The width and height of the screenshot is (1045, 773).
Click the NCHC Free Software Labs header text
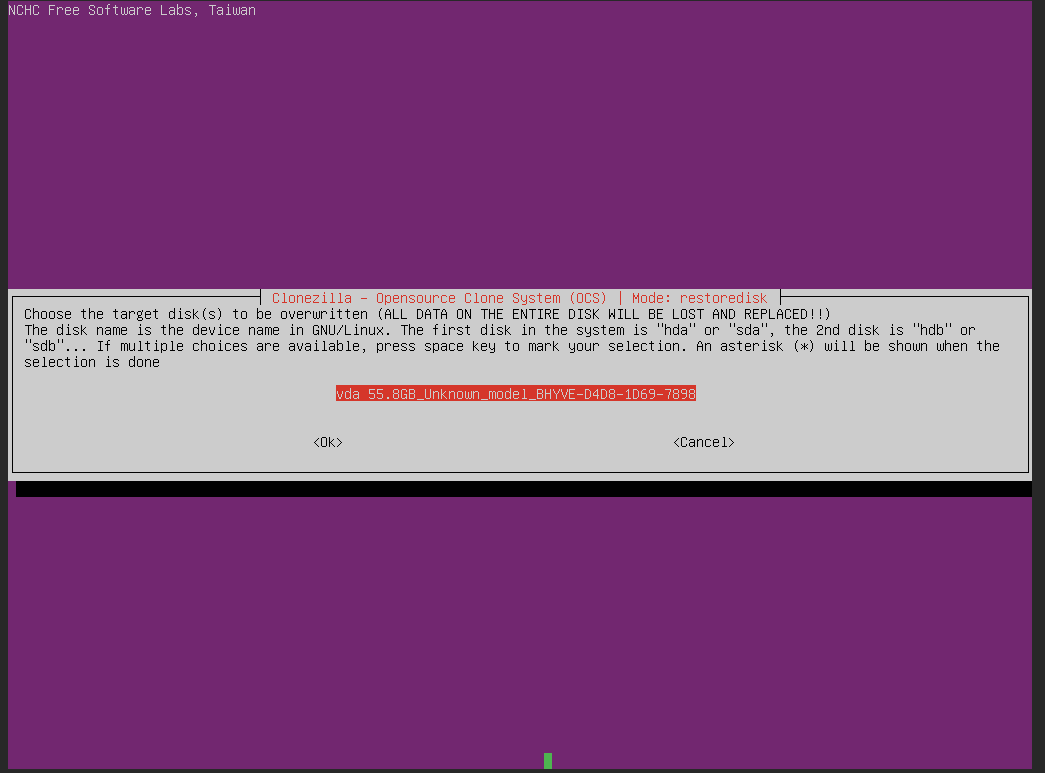pyautogui.click(x=132, y=10)
